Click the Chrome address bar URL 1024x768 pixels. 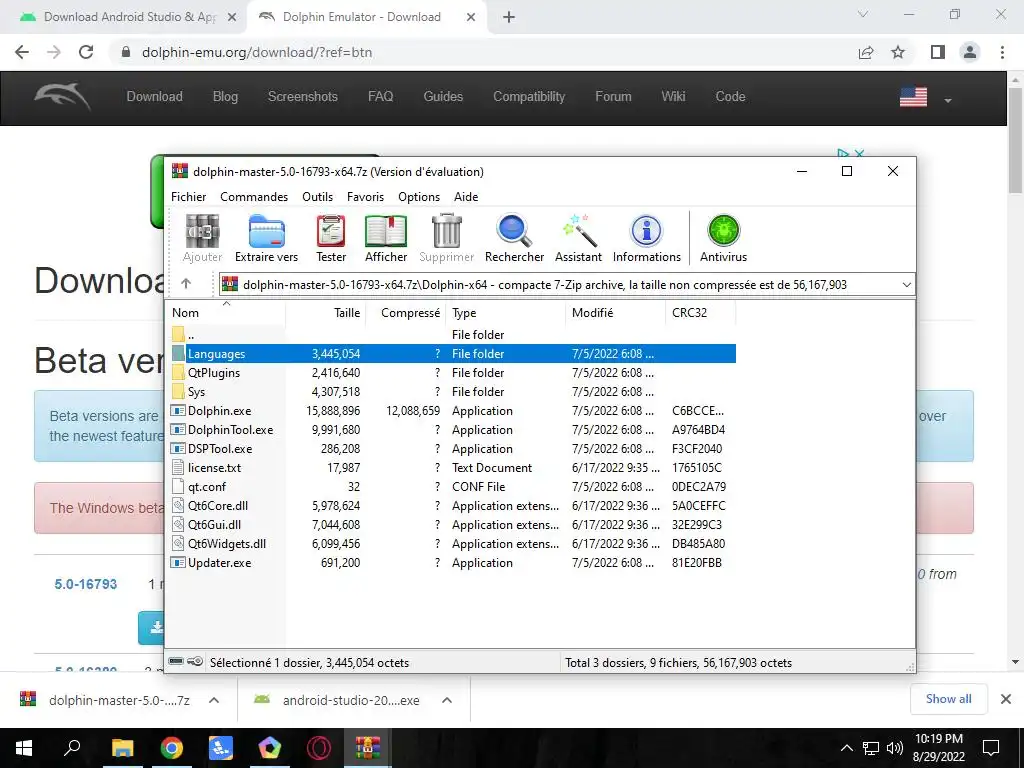[257, 52]
